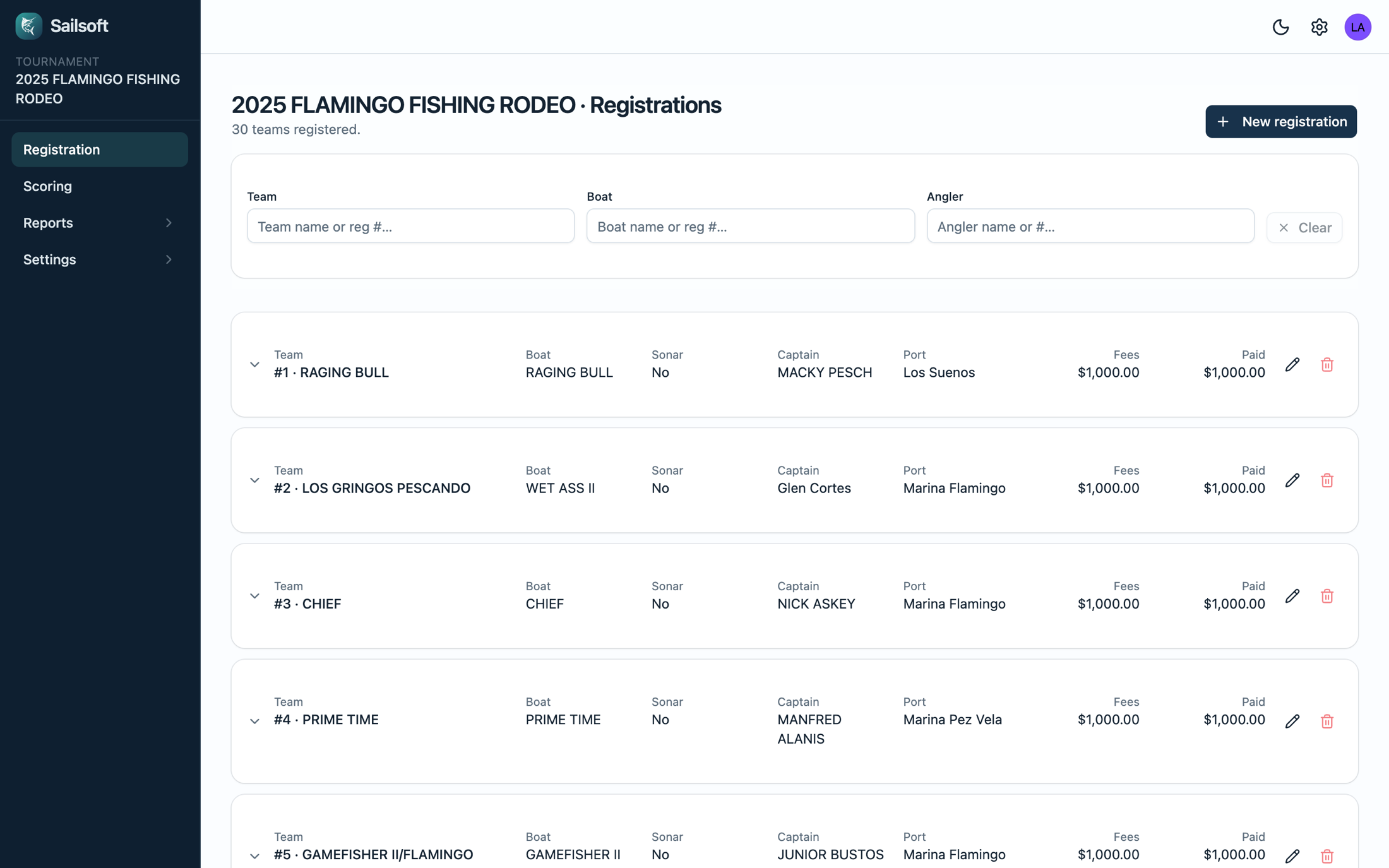Edit the LOS GRINGOS PESCANDO registration
The width and height of the screenshot is (1389, 868).
pyautogui.click(x=1292, y=480)
